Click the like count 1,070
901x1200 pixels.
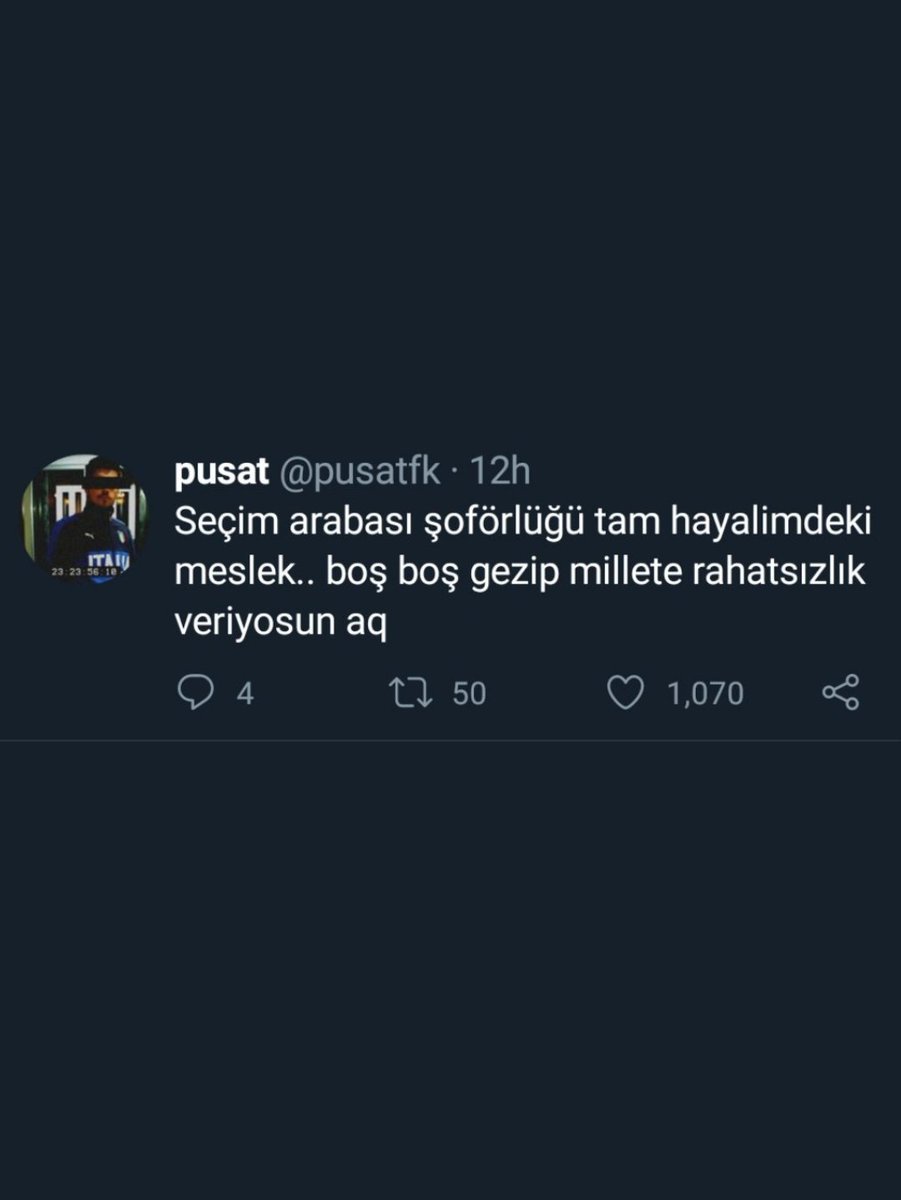705,693
